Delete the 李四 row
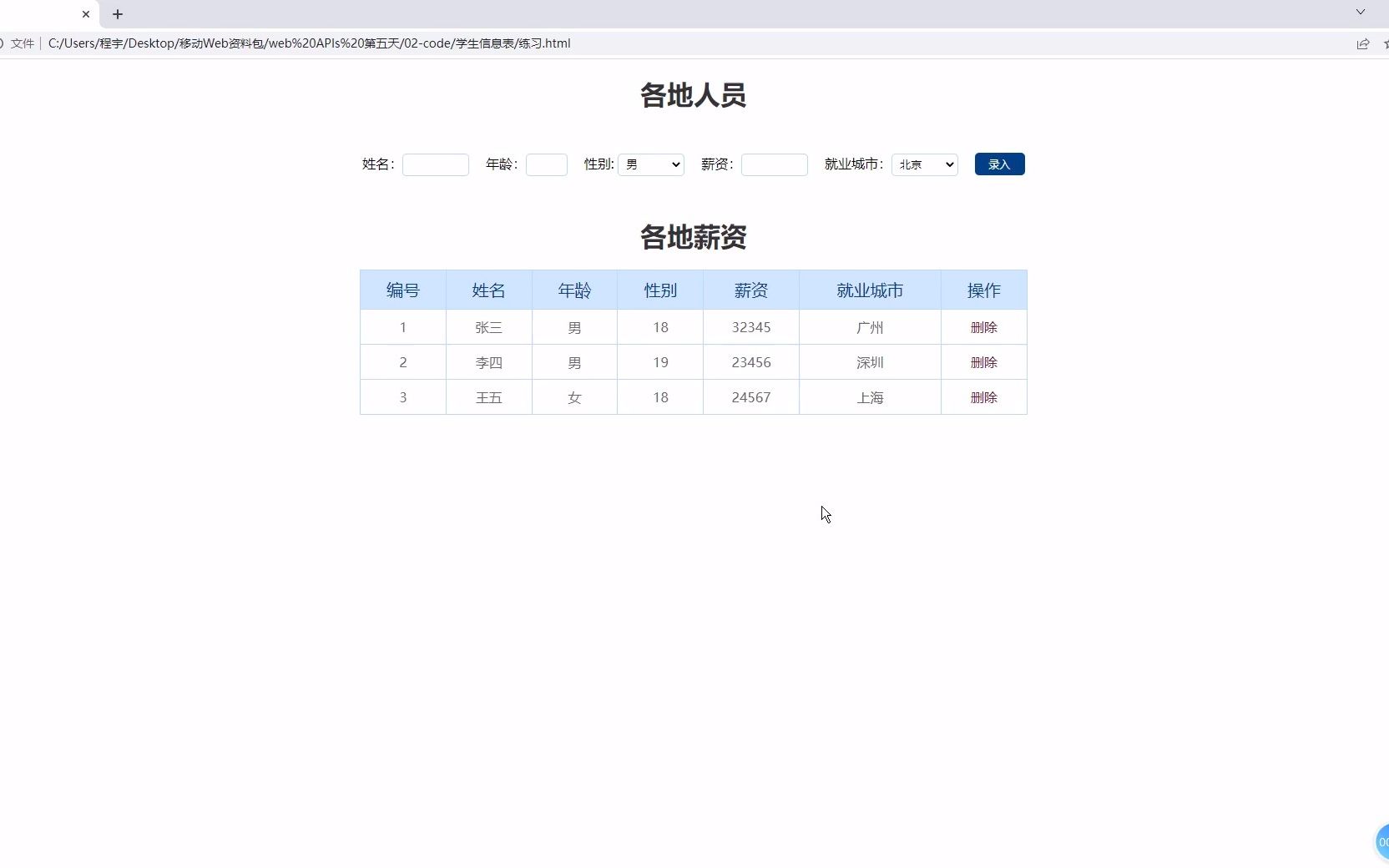This screenshot has height=868, width=1389. tap(984, 362)
